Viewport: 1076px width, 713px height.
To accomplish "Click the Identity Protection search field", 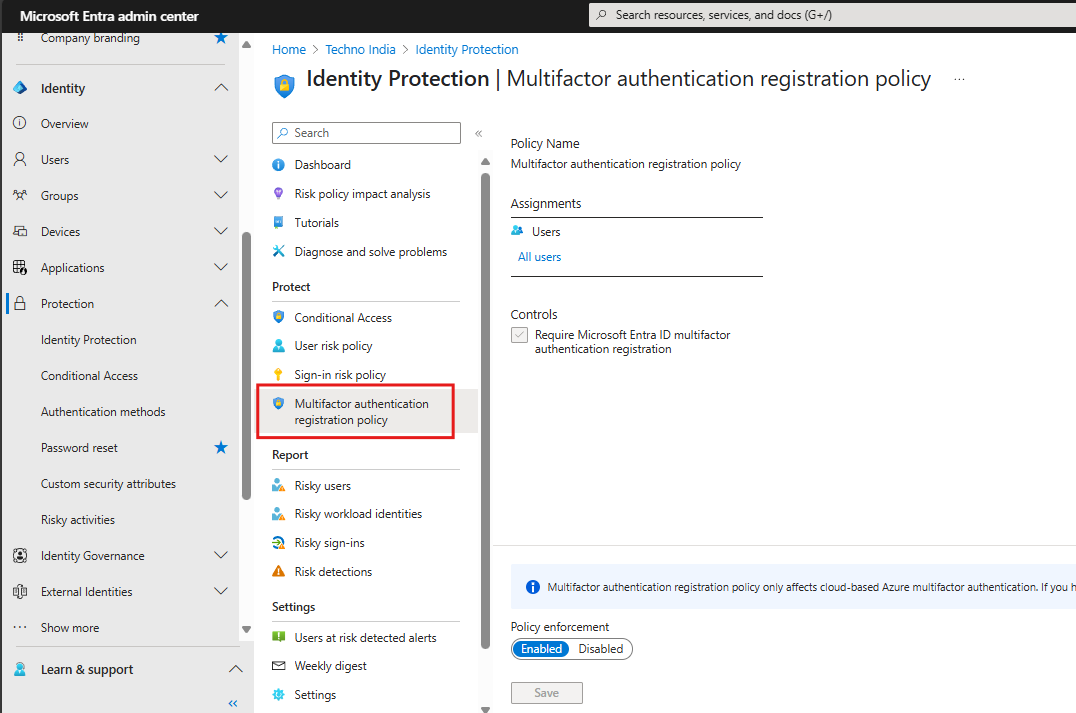I will (366, 132).
